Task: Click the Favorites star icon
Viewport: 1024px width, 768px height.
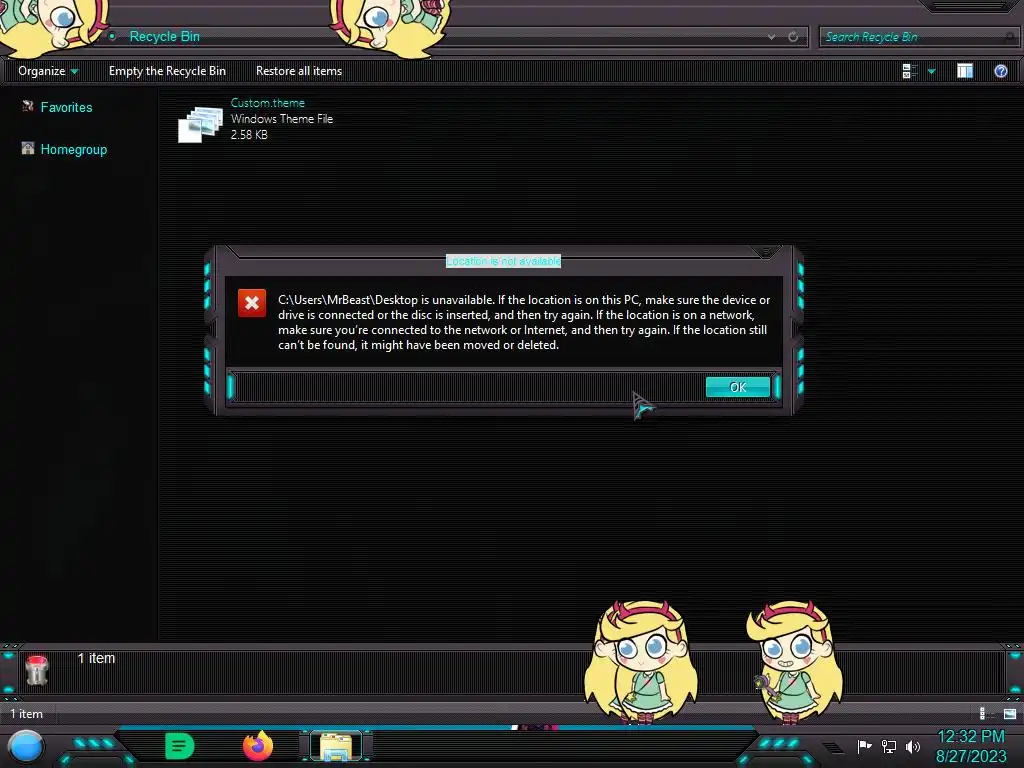Action: [27, 106]
